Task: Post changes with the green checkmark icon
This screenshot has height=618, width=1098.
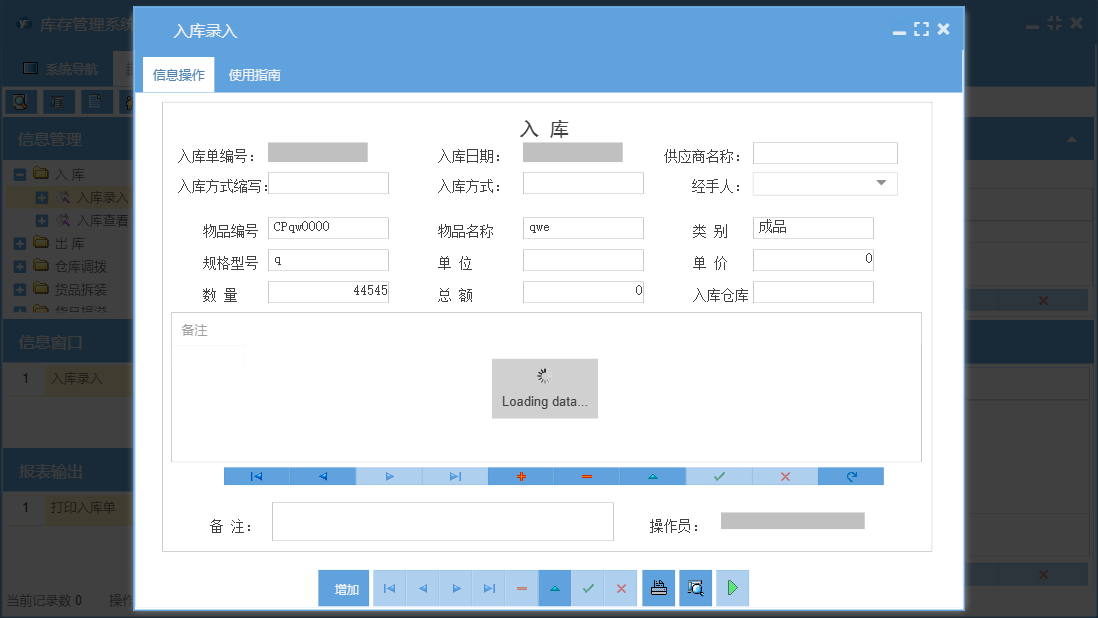Action: [x=718, y=476]
